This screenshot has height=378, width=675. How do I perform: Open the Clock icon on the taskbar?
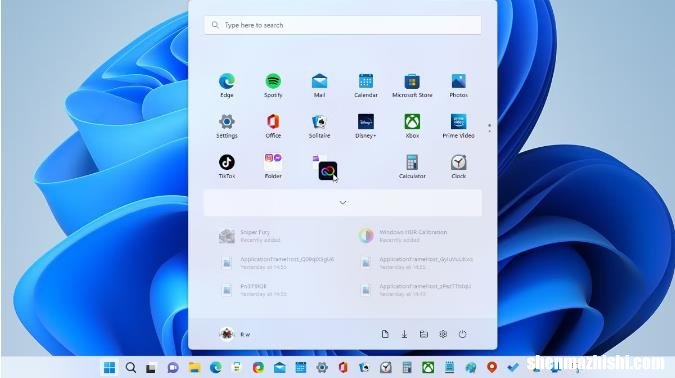tap(386, 368)
